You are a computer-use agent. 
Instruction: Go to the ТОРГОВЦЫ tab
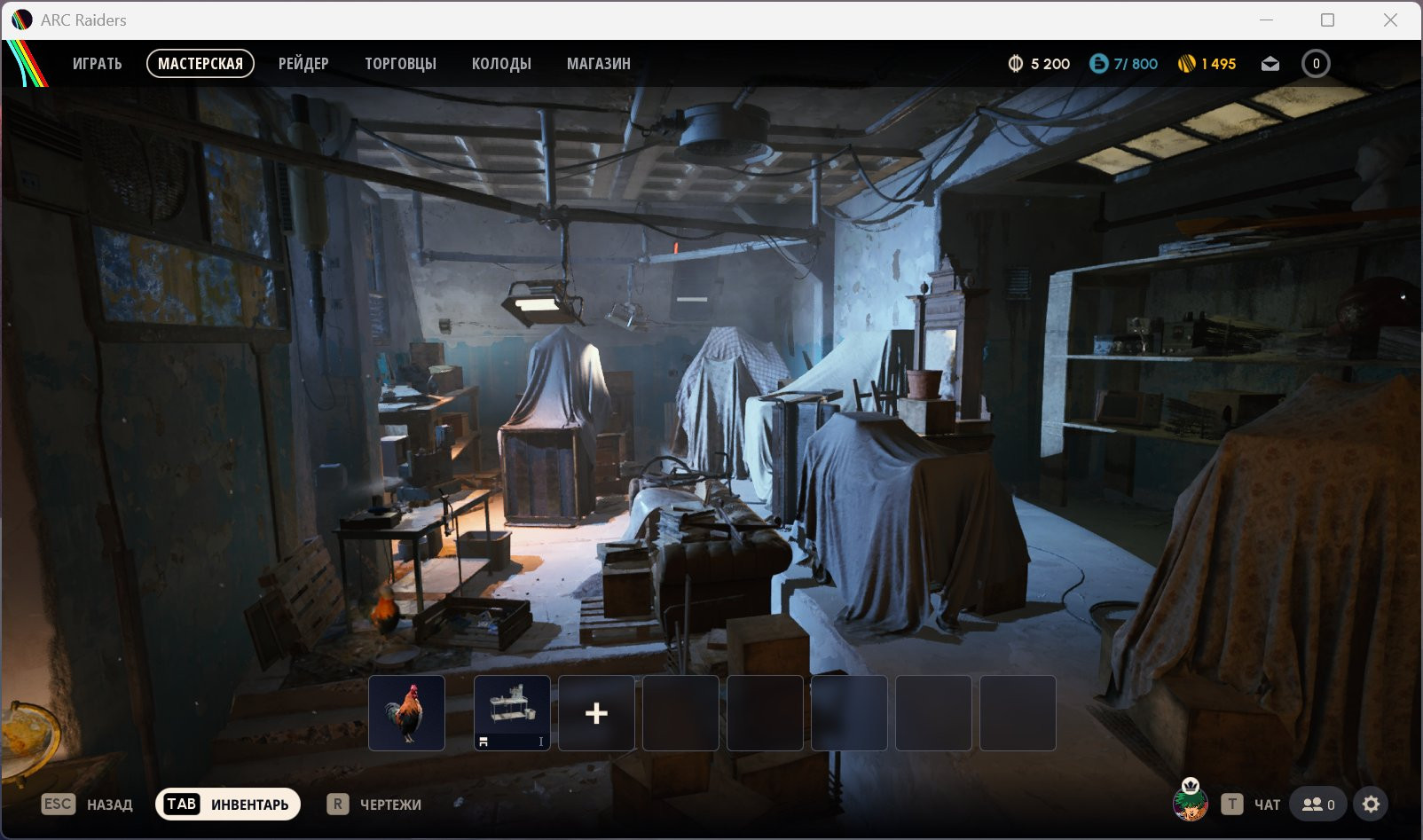click(400, 64)
